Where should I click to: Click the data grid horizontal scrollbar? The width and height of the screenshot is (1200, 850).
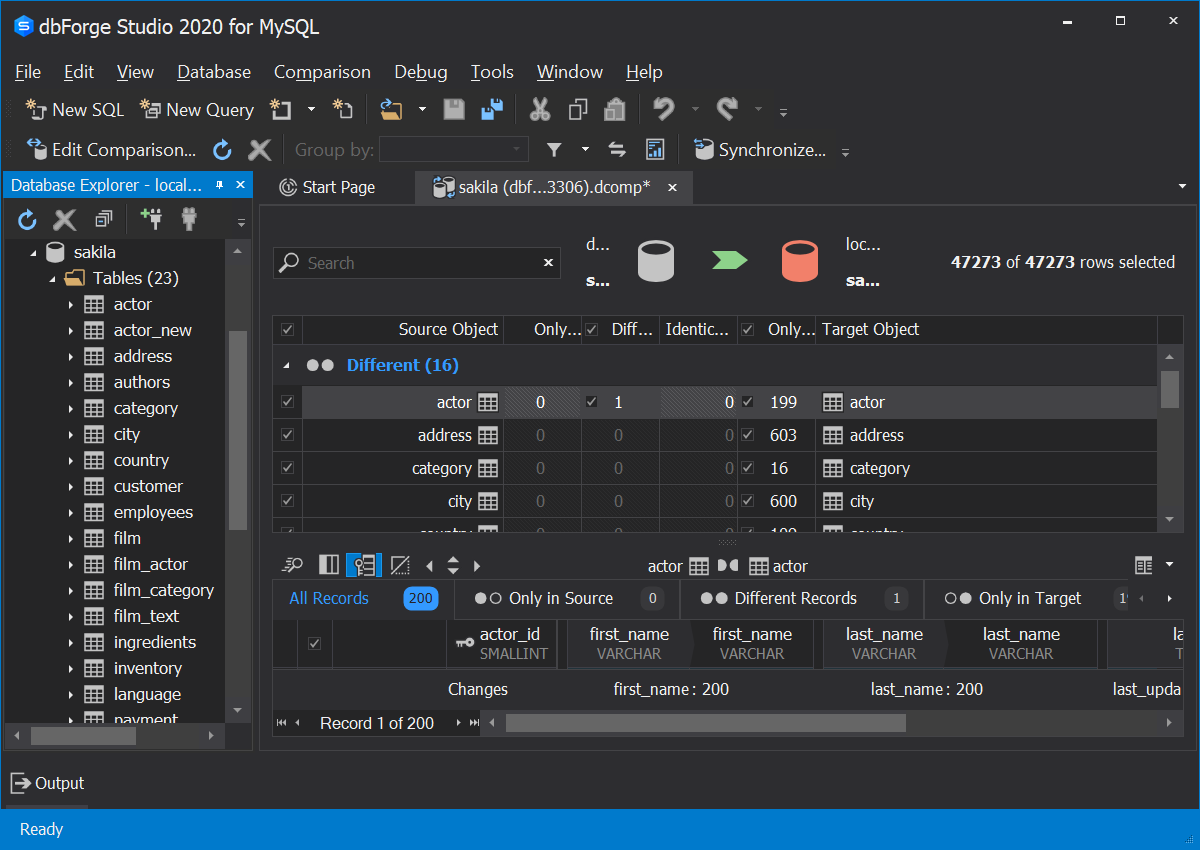[705, 723]
